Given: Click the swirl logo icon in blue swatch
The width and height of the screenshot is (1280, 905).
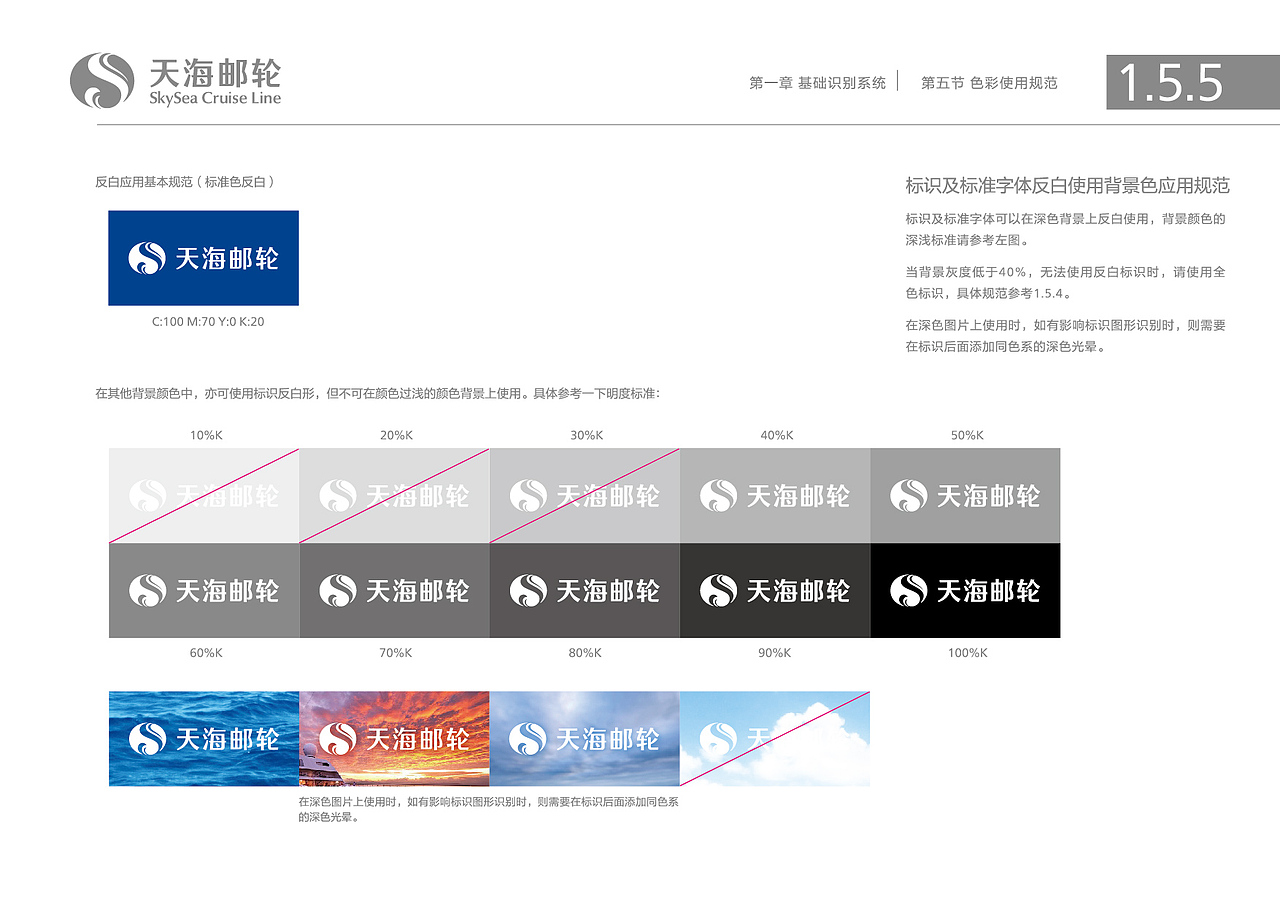Looking at the screenshot, I should [147, 258].
